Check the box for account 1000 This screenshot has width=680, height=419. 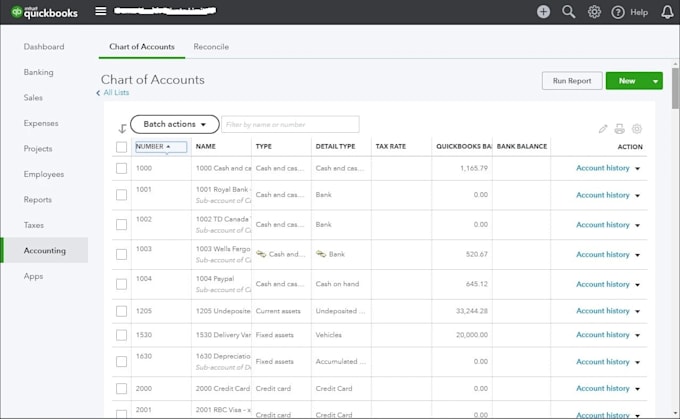(x=121, y=168)
